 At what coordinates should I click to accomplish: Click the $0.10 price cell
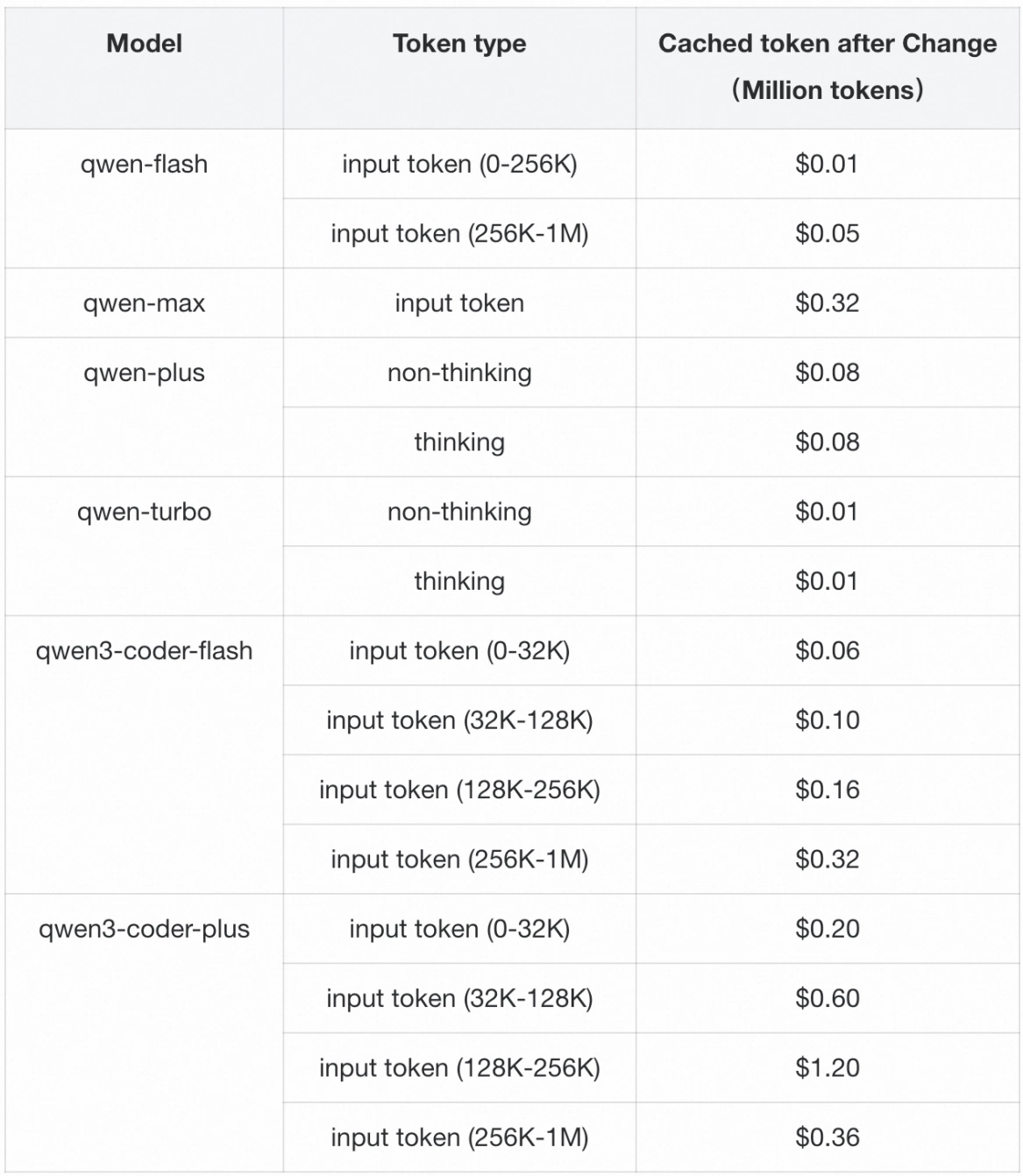pyautogui.click(x=827, y=720)
